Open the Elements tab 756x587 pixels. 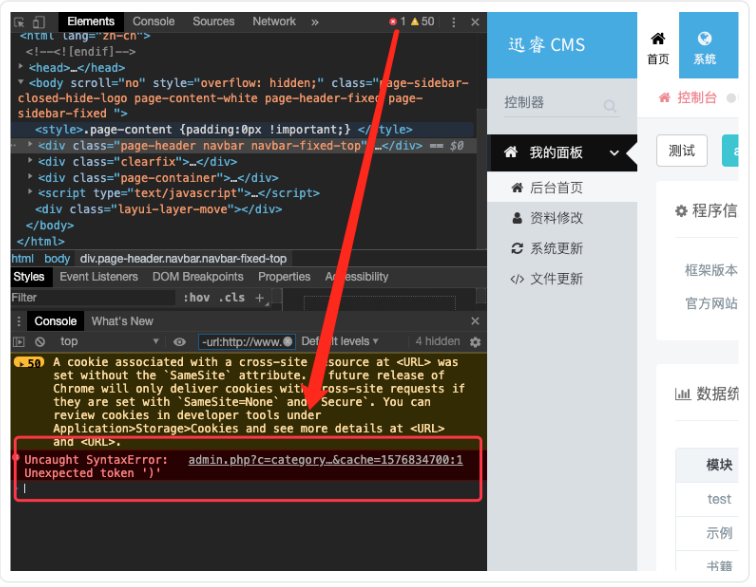91,22
